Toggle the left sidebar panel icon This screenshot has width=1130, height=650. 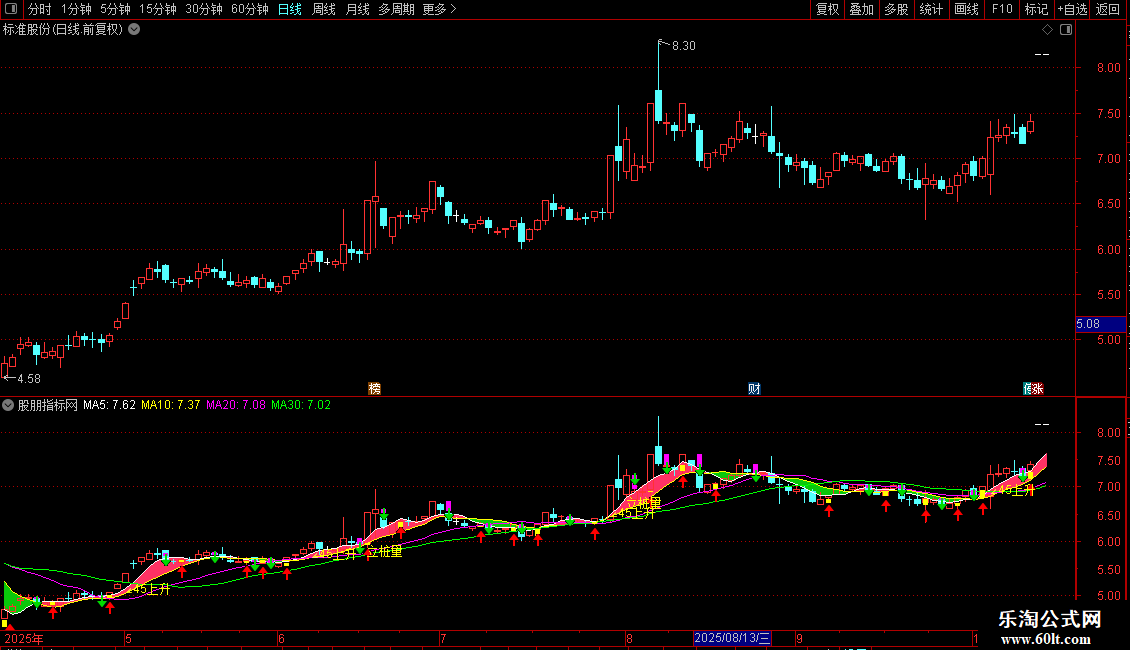pos(11,9)
